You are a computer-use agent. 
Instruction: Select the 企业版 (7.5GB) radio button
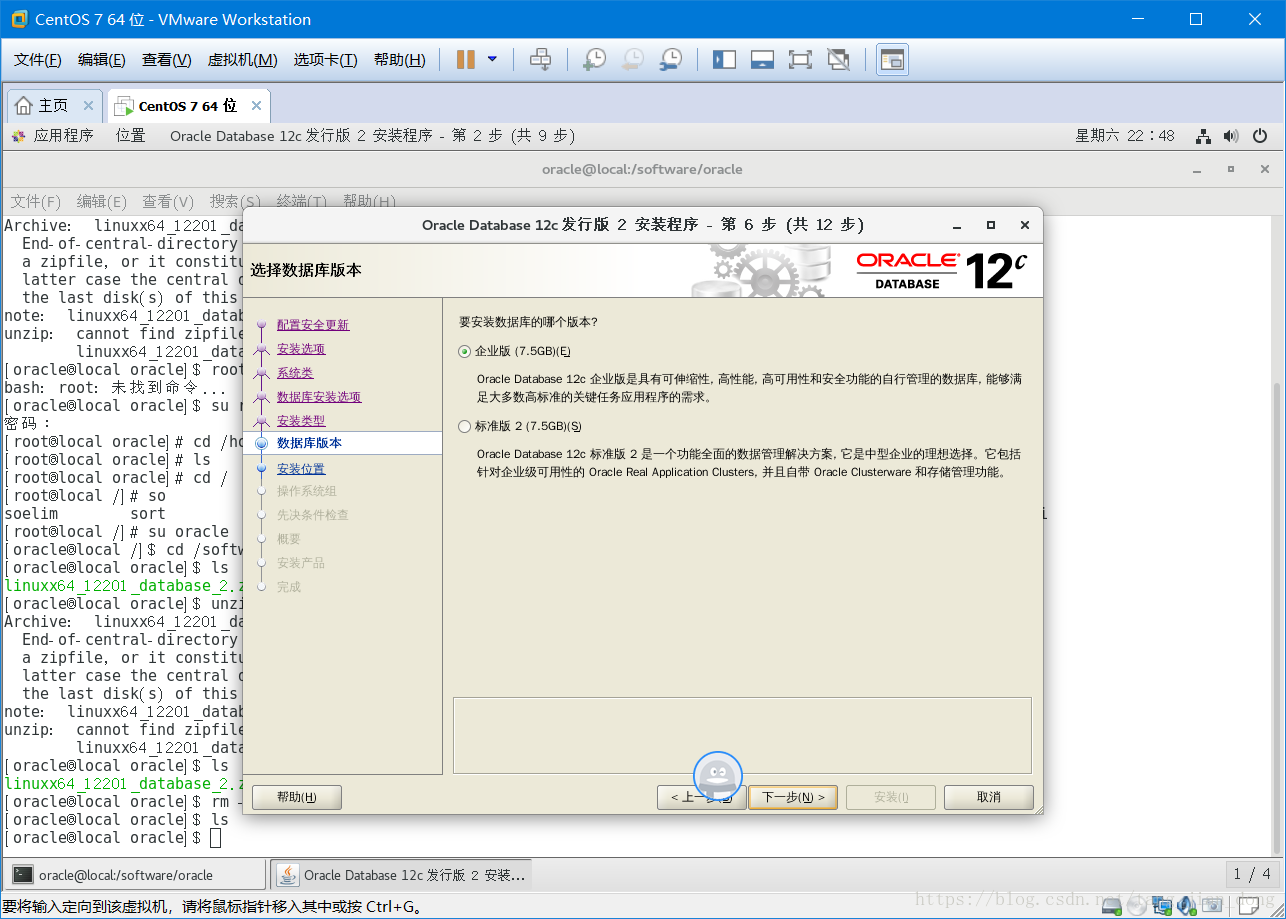pyautogui.click(x=464, y=351)
